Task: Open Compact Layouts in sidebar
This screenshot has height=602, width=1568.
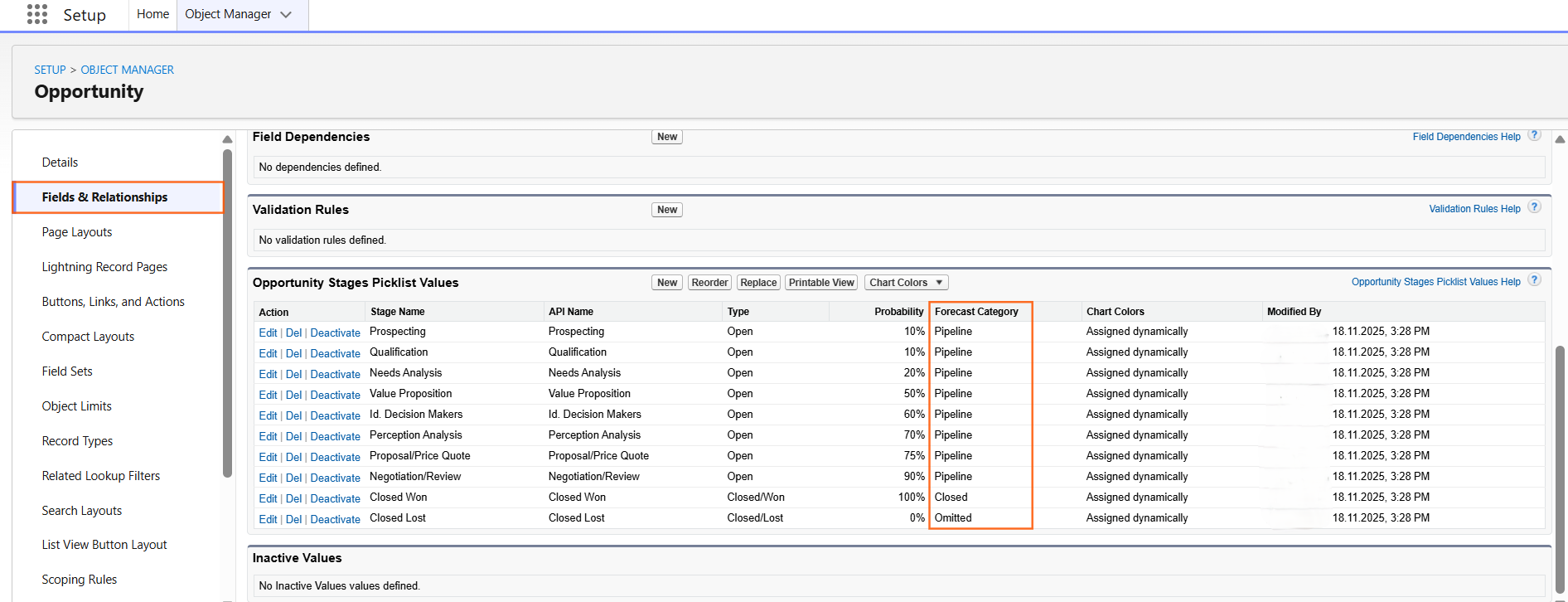Action: [x=88, y=337]
